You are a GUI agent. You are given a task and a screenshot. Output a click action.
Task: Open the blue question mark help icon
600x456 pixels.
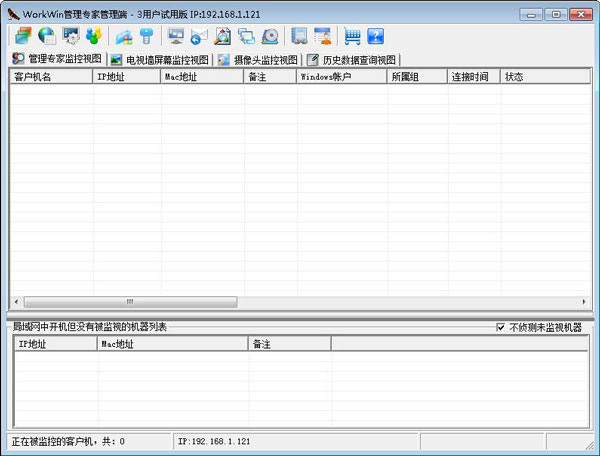click(x=375, y=36)
